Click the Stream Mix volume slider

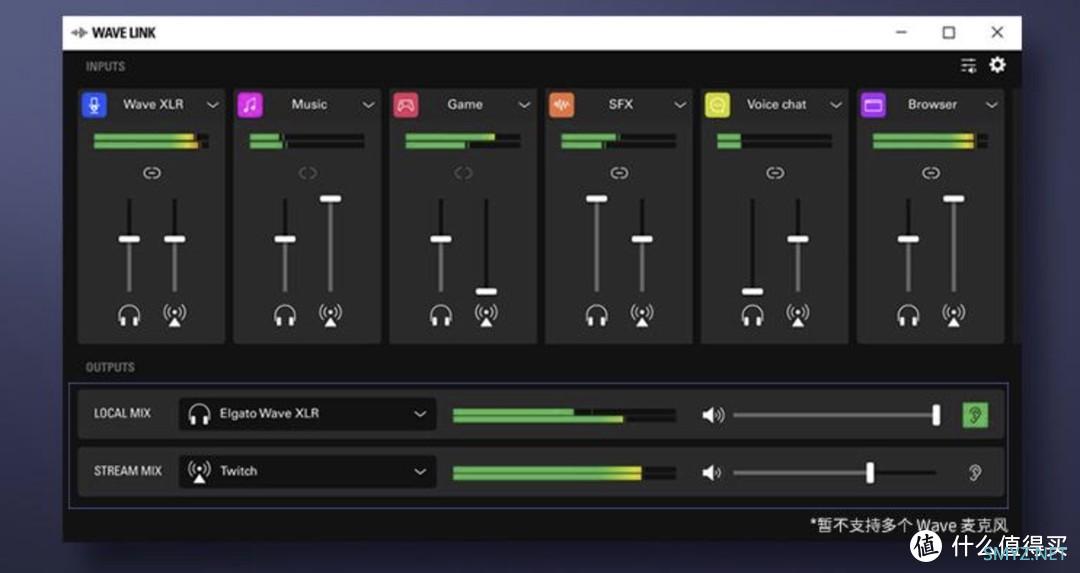835,472
